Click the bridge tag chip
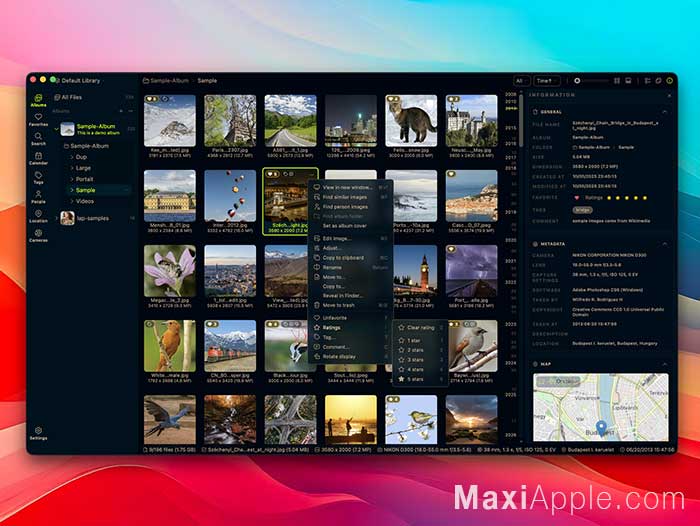The width and height of the screenshot is (700, 526). click(x=582, y=209)
